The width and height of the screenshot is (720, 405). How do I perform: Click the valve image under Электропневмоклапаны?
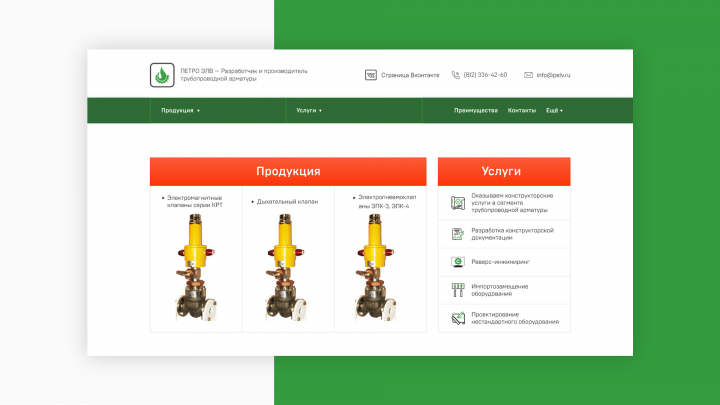(x=376, y=267)
